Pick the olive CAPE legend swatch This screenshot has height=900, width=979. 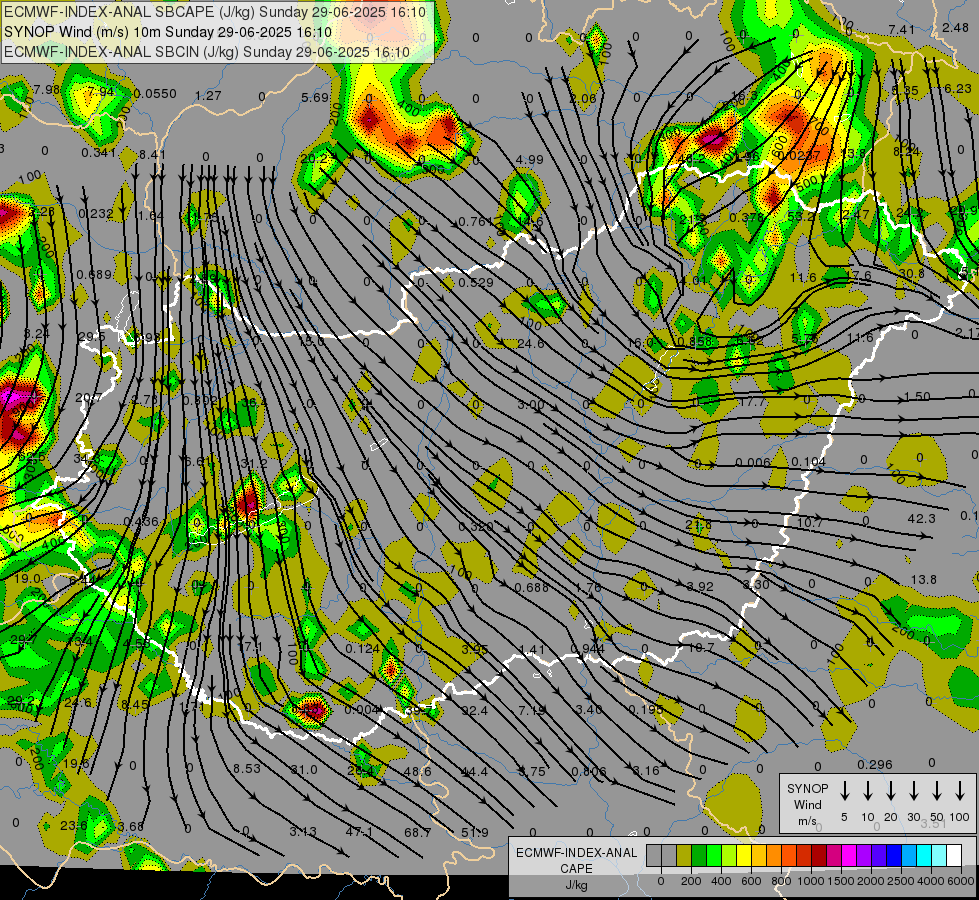tap(684, 856)
